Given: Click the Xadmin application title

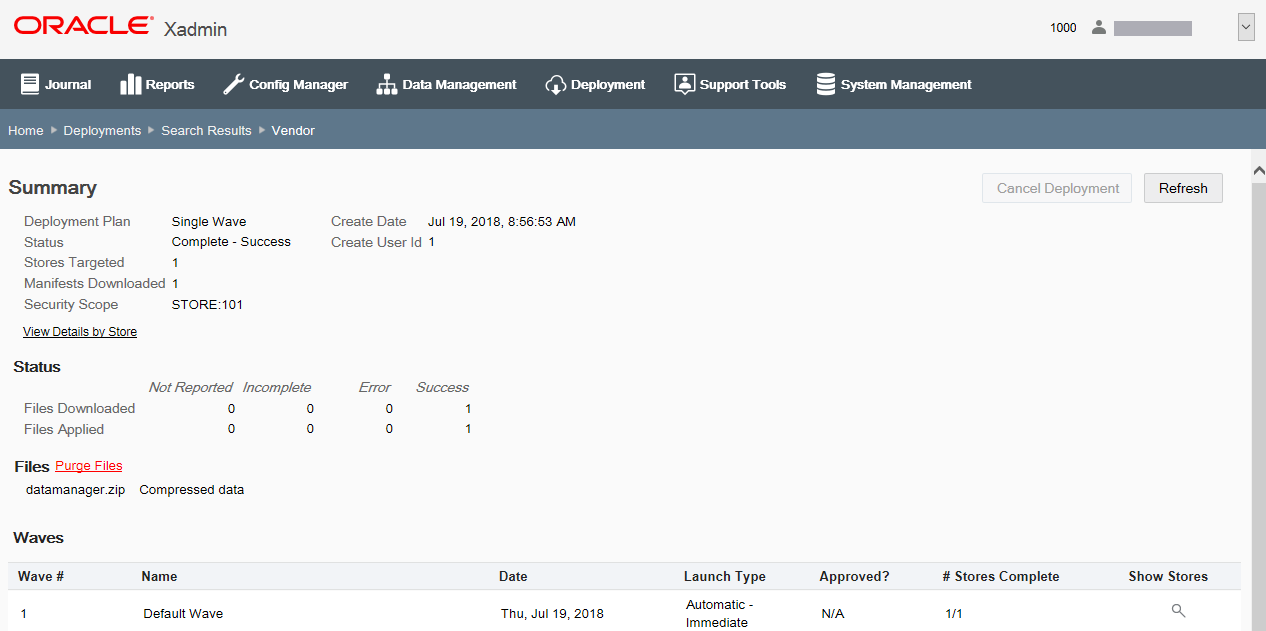Looking at the screenshot, I should pyautogui.click(x=195, y=29).
